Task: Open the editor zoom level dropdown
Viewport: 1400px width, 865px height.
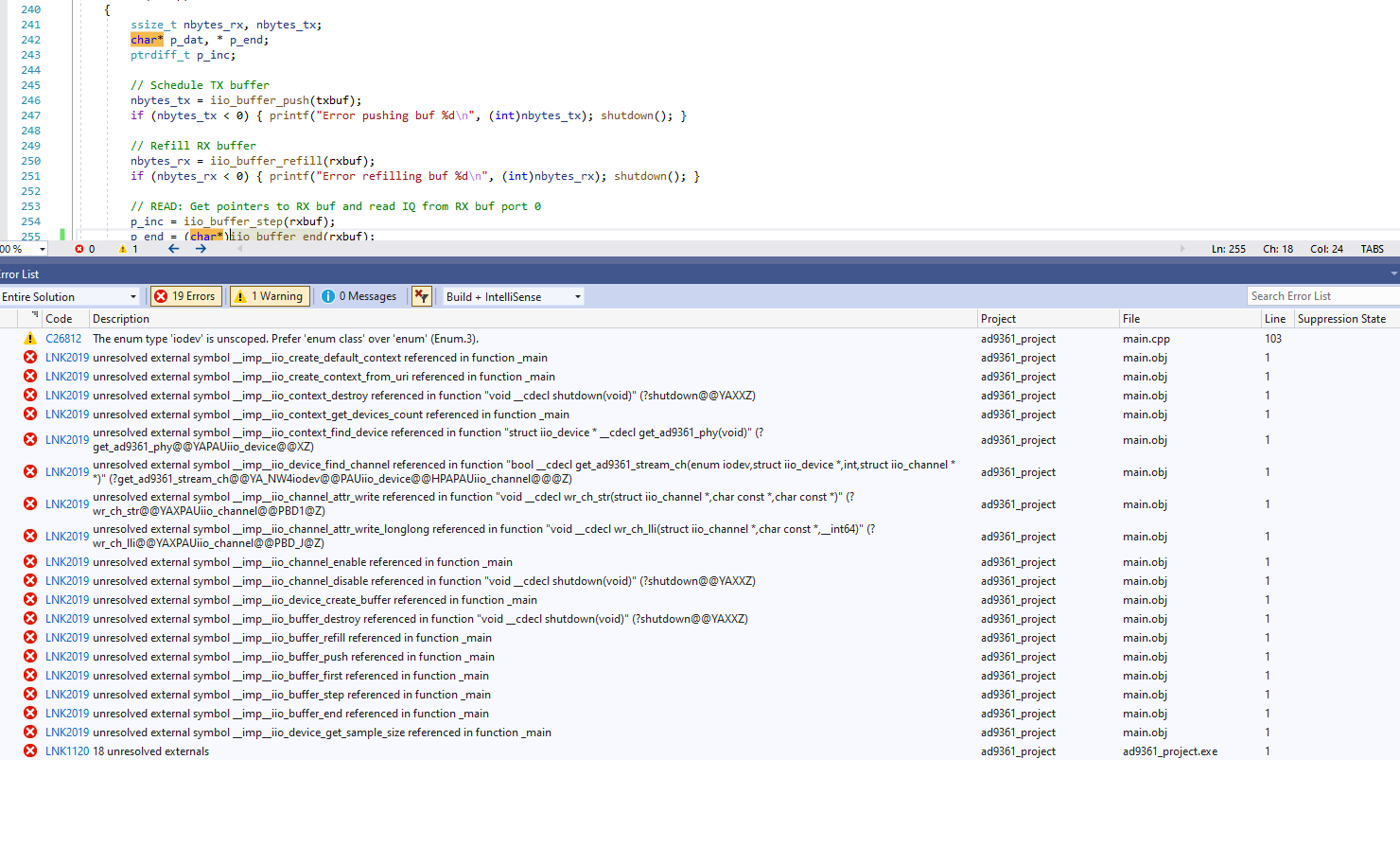Action: pos(44,248)
